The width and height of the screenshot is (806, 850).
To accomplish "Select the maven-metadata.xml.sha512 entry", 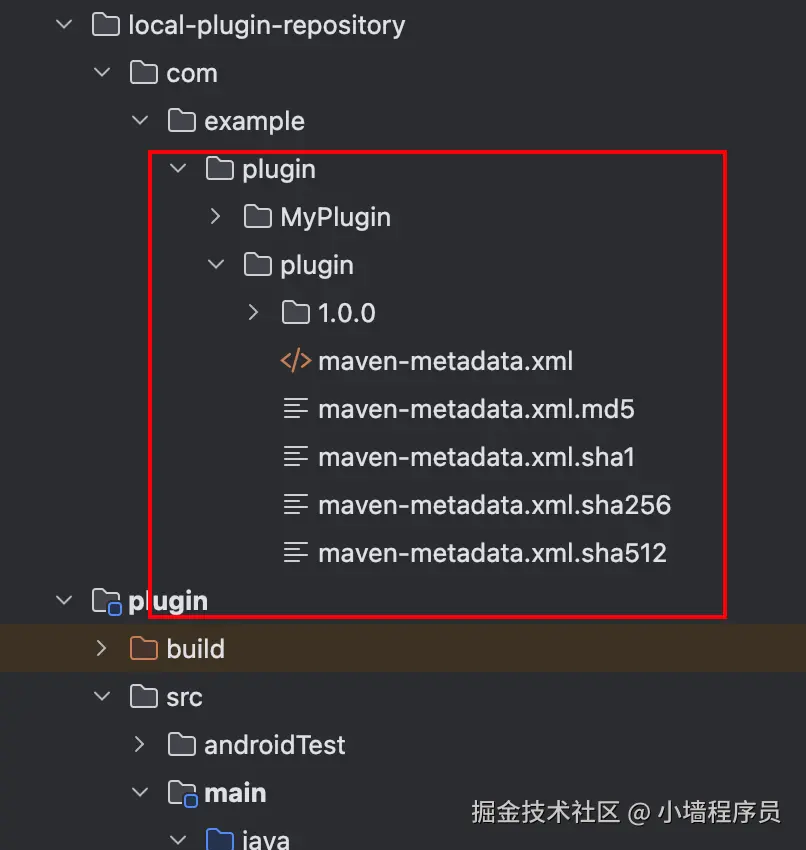I will click(492, 553).
